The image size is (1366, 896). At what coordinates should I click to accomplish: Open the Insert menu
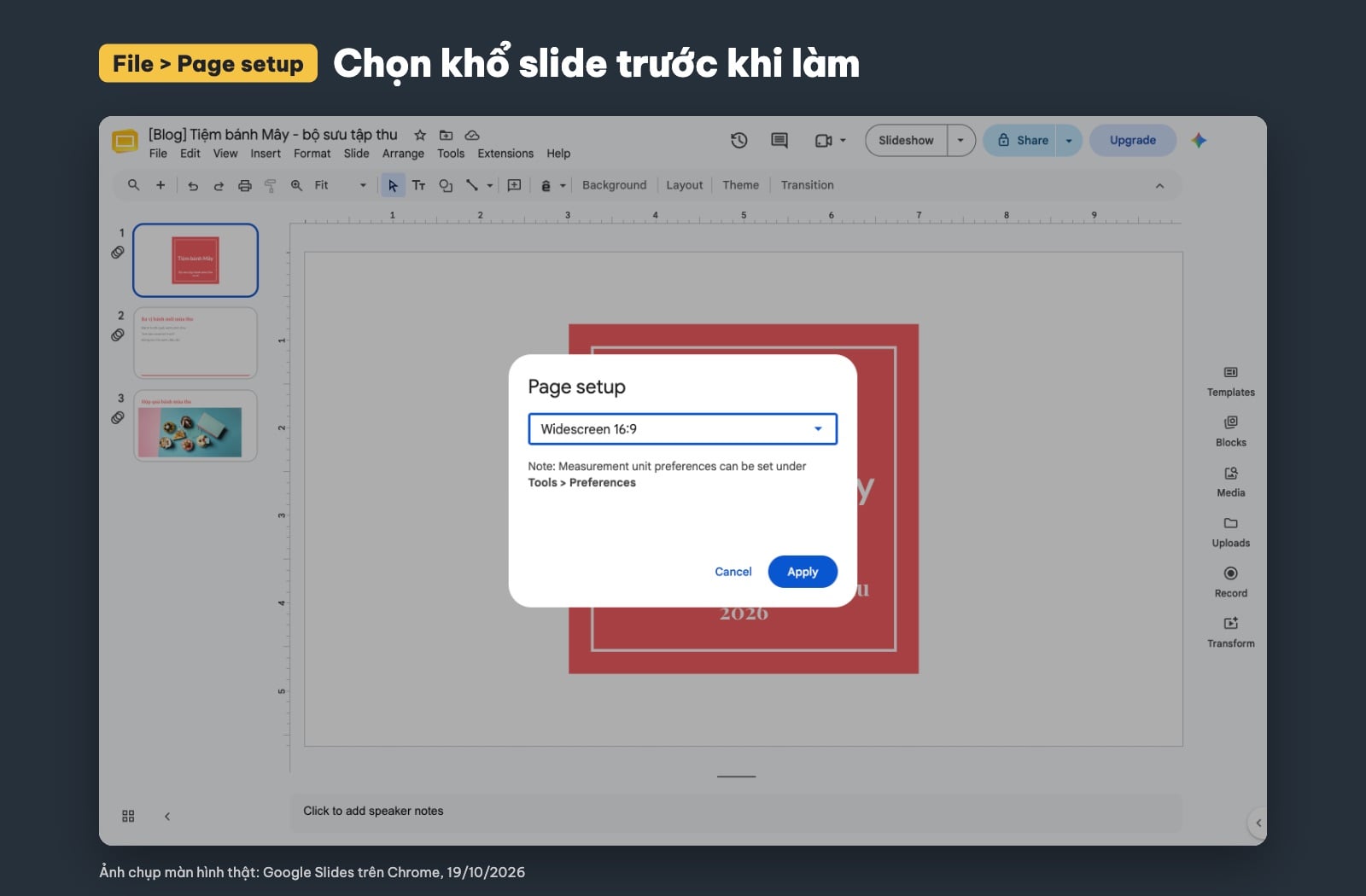(266, 154)
